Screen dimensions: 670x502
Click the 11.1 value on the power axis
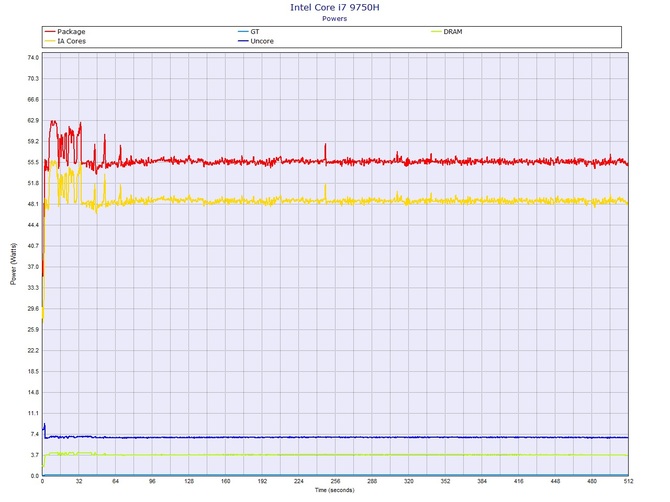[x=34, y=414]
